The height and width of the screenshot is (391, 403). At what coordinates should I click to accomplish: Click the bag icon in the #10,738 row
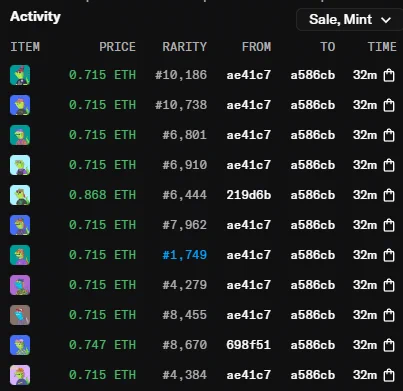[389, 105]
